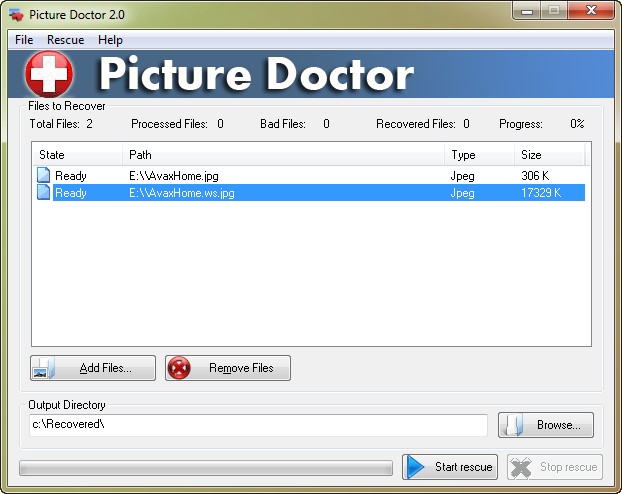Viewport: 622px width, 494px height.
Task: Sort the list by Size column header
Action: [x=550, y=155]
